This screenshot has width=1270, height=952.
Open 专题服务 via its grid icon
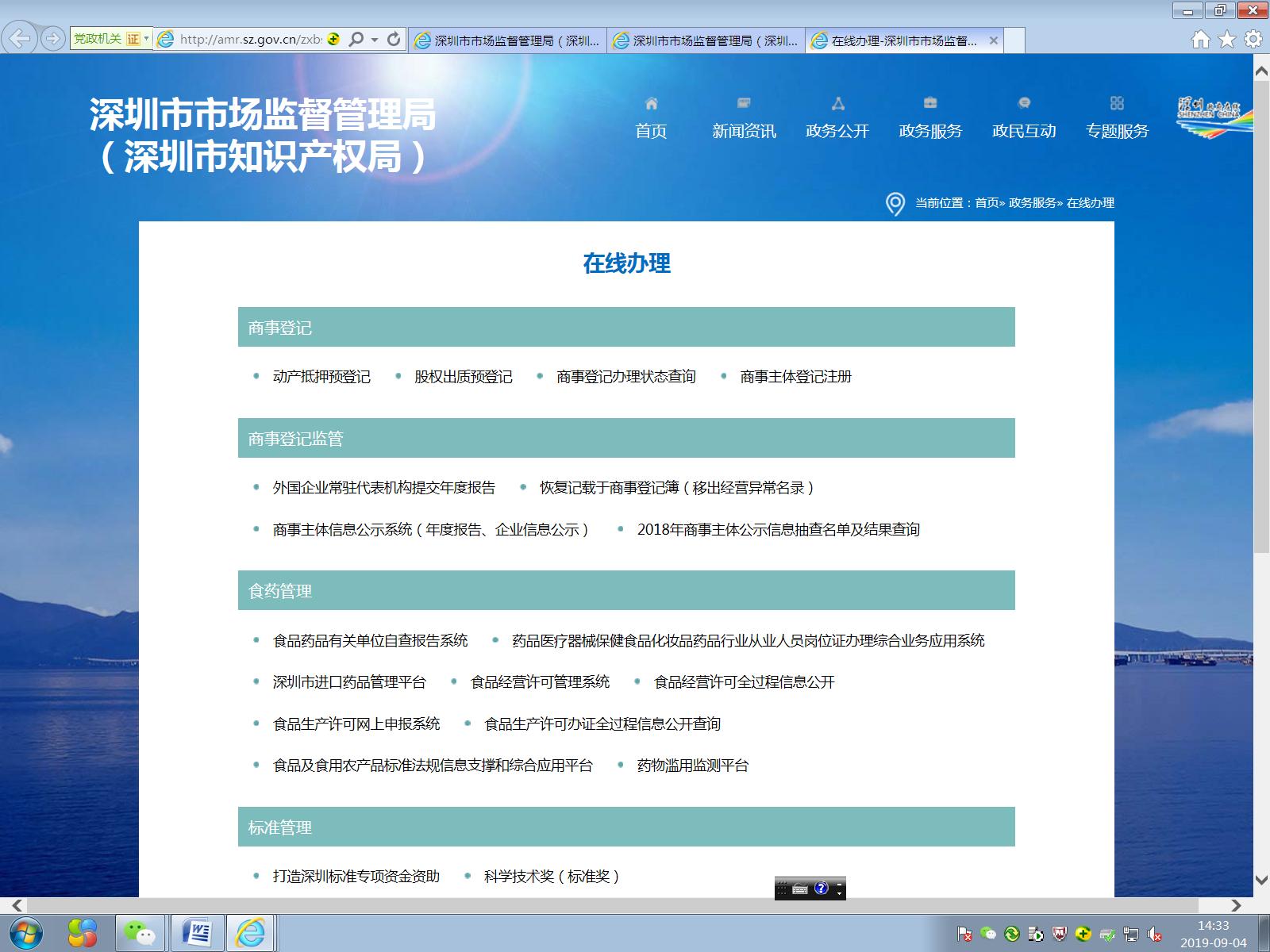tap(1118, 102)
